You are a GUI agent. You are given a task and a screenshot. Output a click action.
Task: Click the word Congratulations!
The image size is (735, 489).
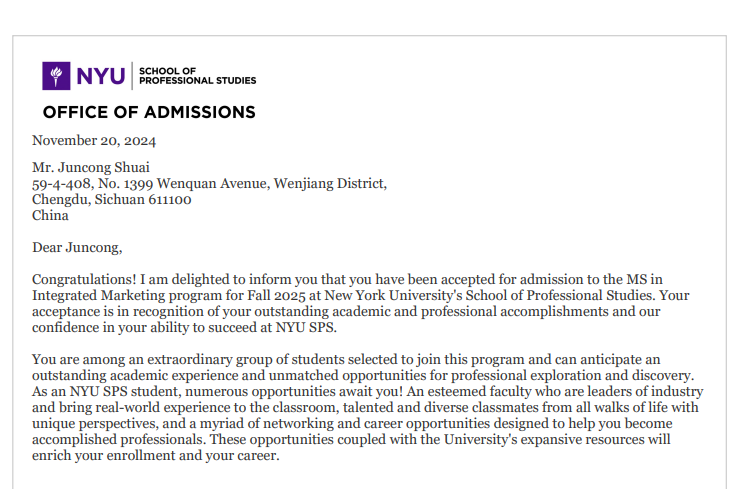tap(83, 279)
